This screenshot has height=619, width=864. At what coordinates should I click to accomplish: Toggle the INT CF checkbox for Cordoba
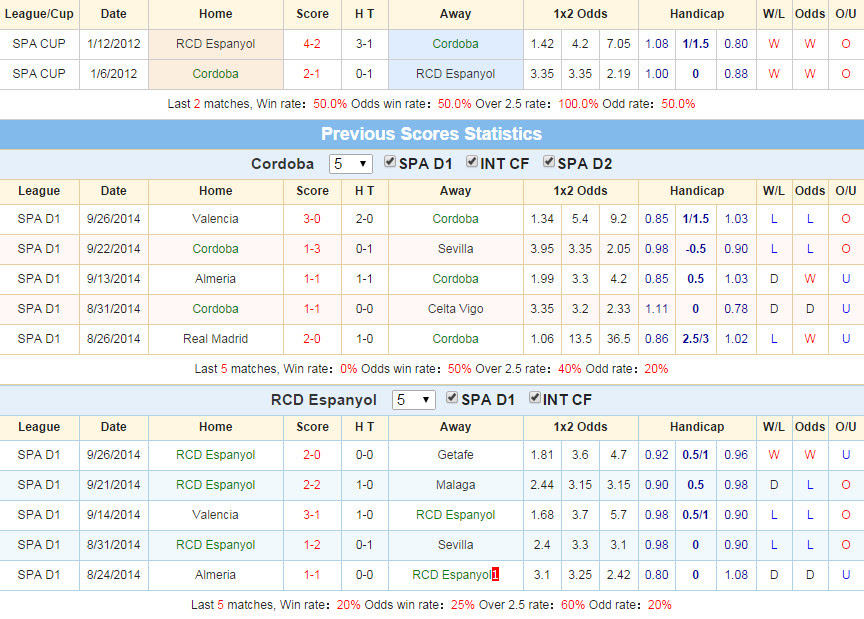point(472,162)
